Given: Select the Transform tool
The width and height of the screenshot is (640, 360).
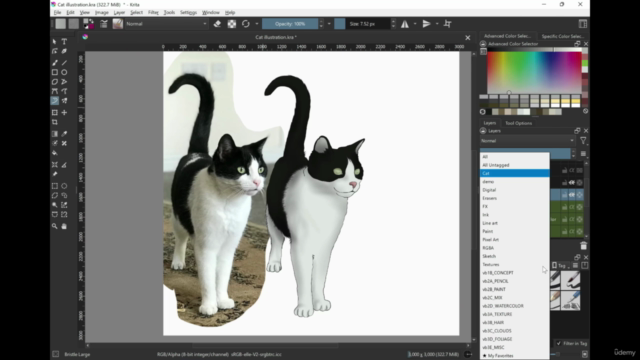Looking at the screenshot, I should coord(55,113).
